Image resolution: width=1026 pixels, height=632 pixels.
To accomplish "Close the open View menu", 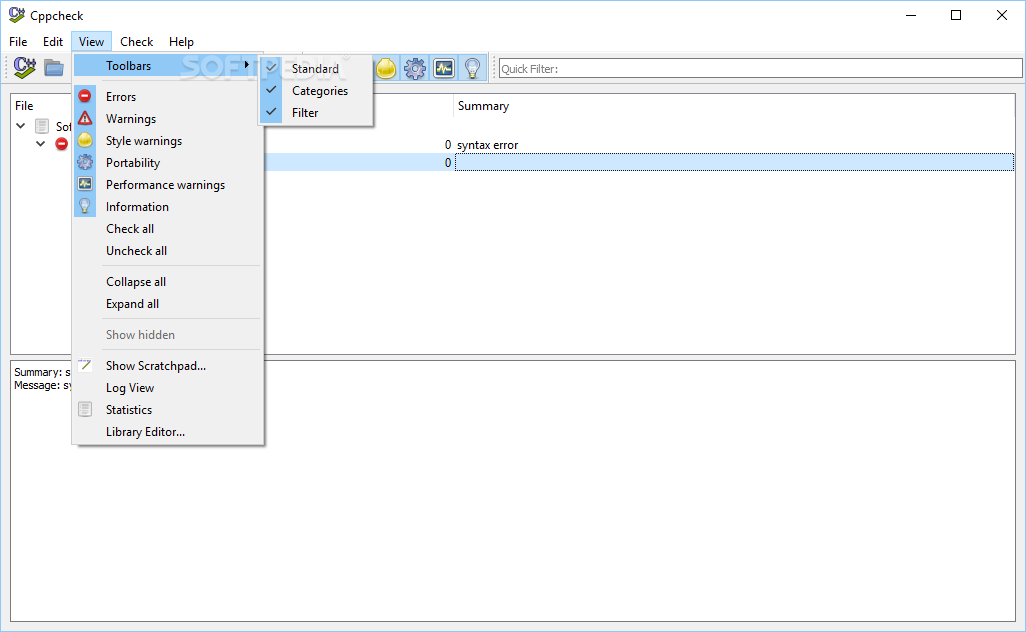I will coord(92,42).
